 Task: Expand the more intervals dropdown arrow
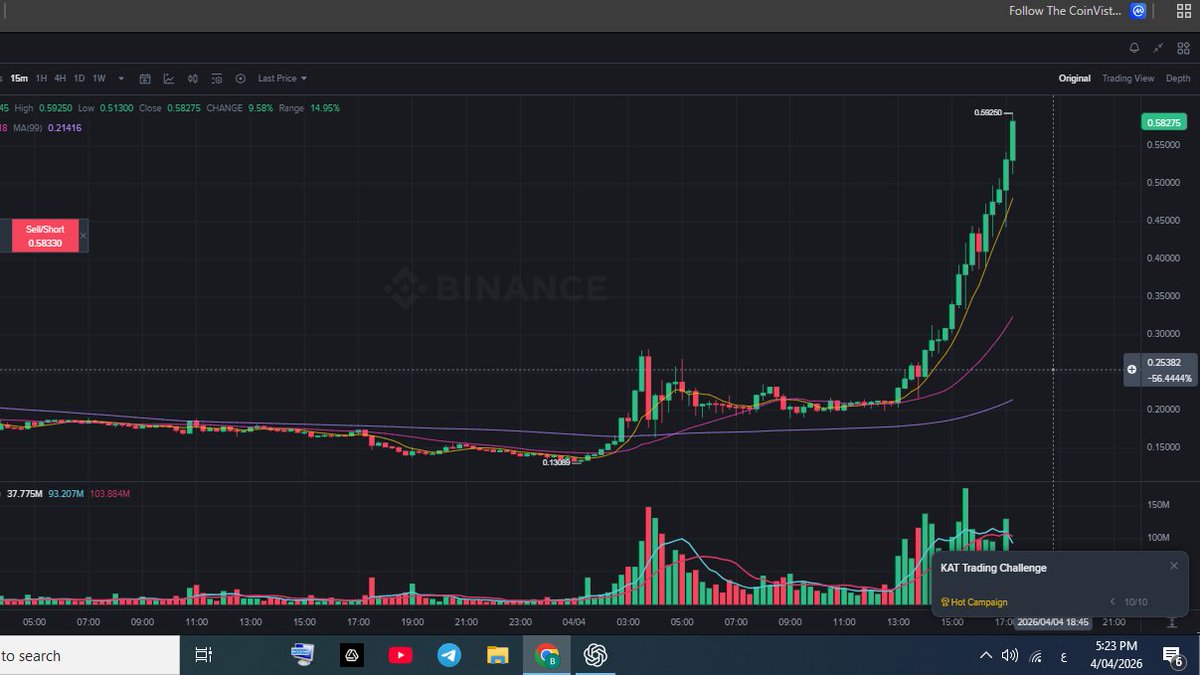click(x=121, y=78)
